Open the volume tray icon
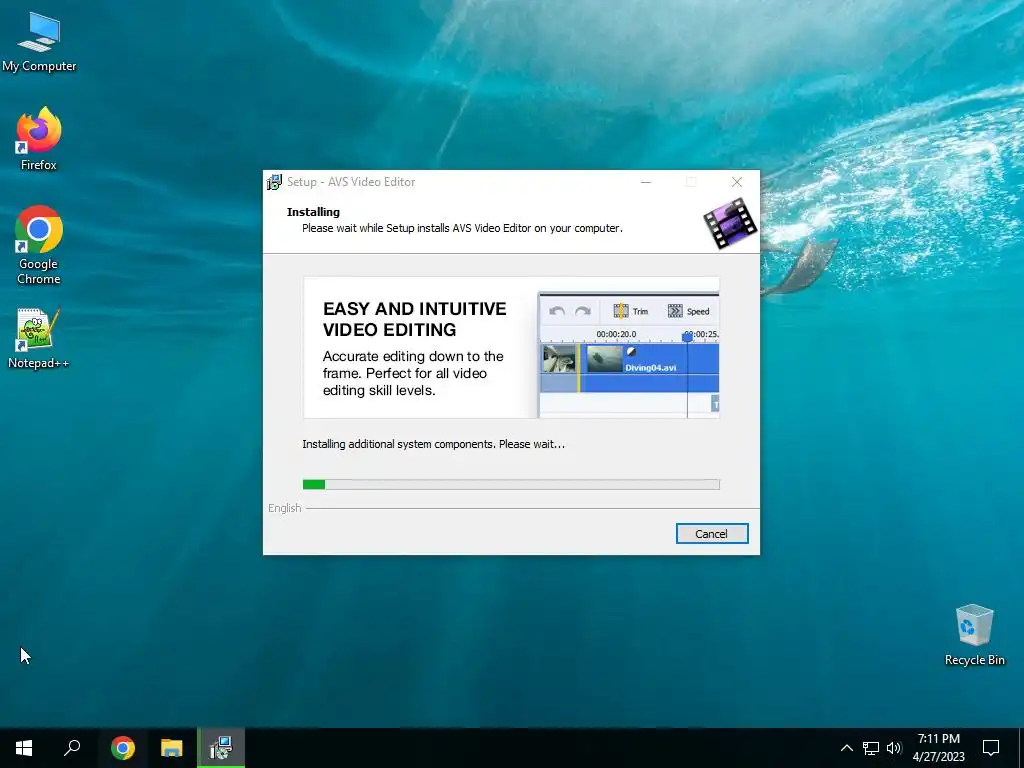This screenshot has width=1024, height=768. pos(894,748)
